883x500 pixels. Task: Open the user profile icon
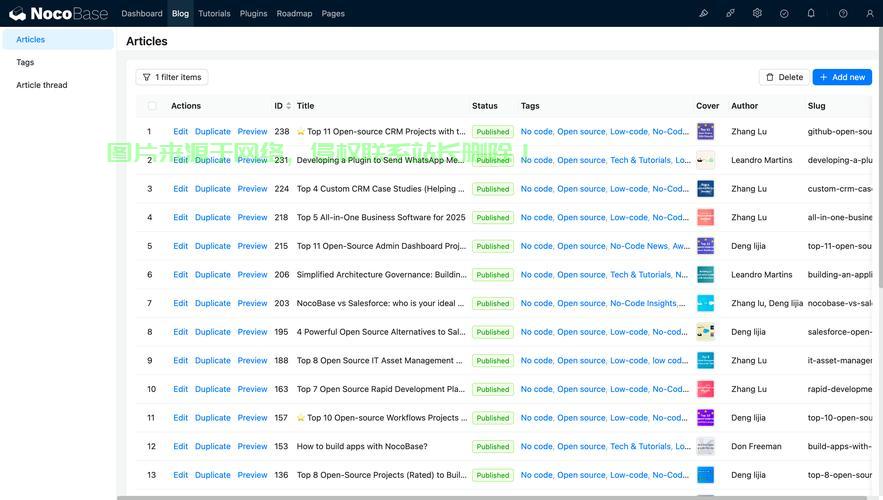click(x=869, y=14)
